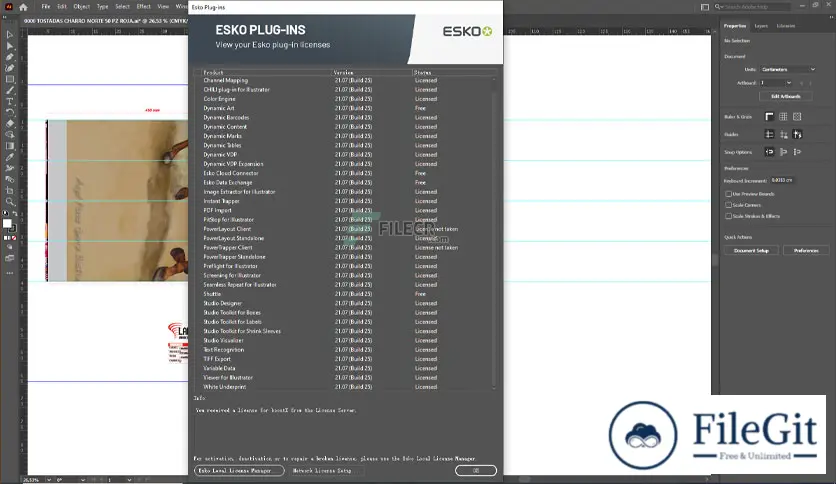Image resolution: width=836 pixels, height=484 pixels.
Task: Select the Rotate tool
Action: (10, 112)
